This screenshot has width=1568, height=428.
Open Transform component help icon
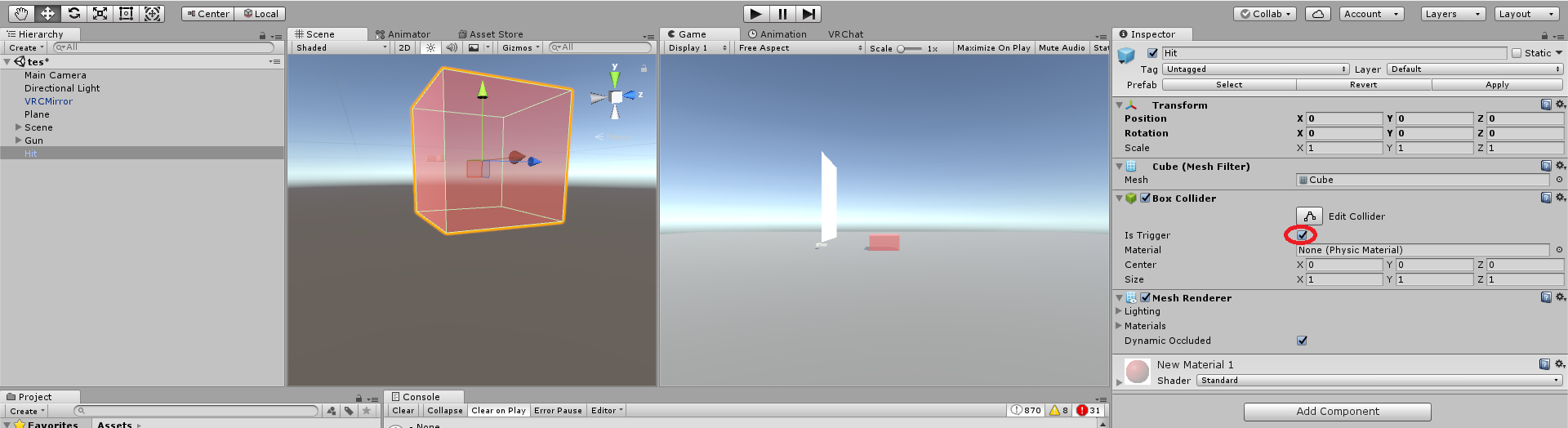[1546, 105]
